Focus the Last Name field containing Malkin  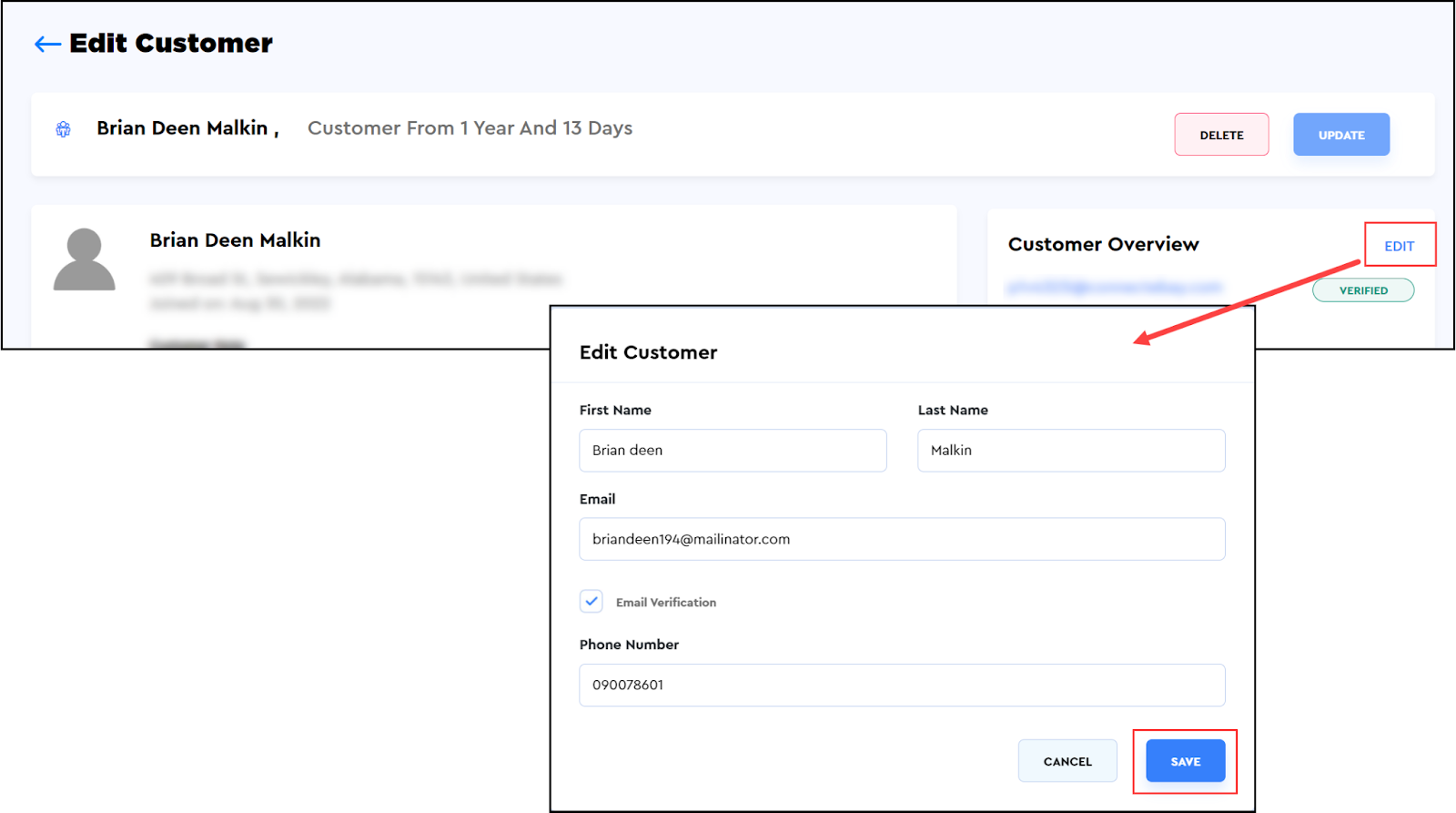coord(1070,451)
